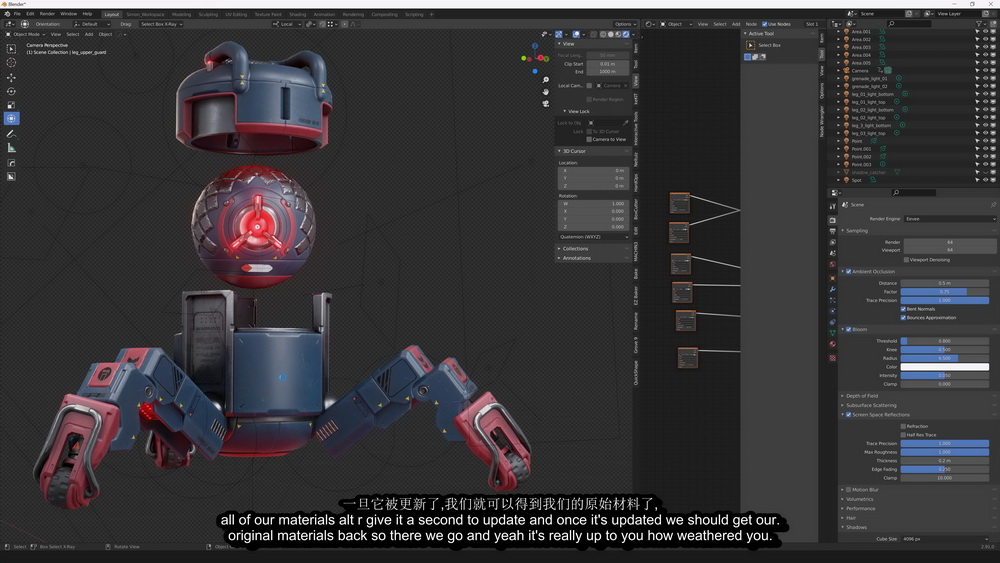Image resolution: width=1000 pixels, height=563 pixels.
Task: Switch to rendered viewport shading
Action: (626, 34)
